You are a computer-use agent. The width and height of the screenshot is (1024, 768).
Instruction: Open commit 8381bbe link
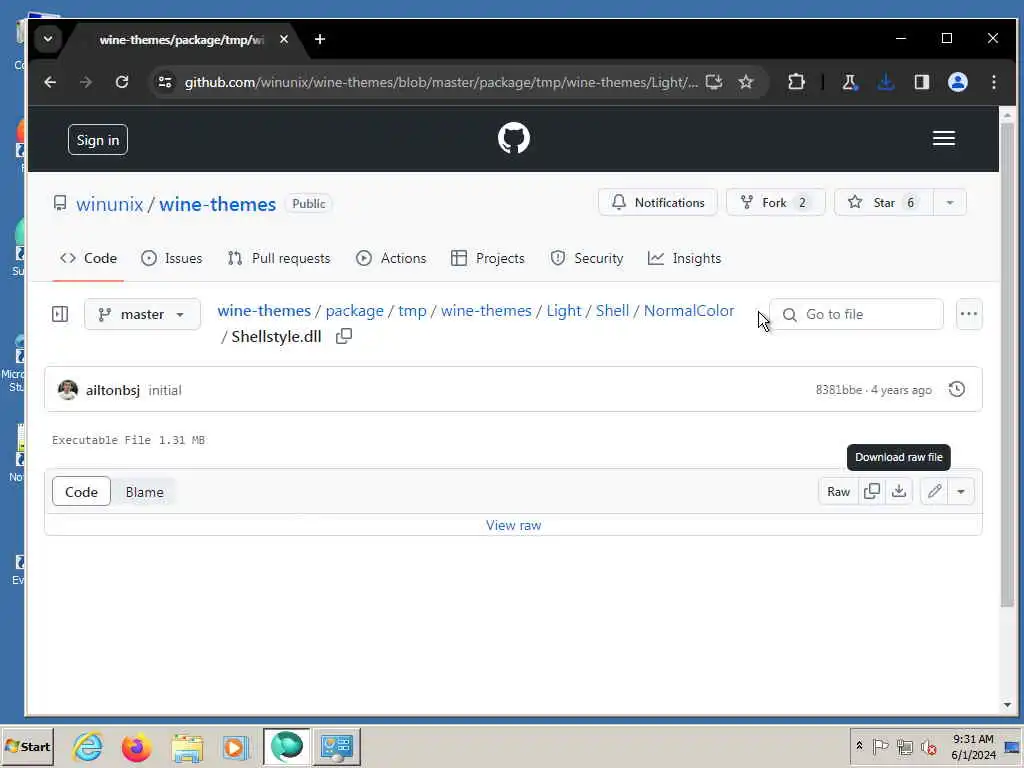point(839,390)
